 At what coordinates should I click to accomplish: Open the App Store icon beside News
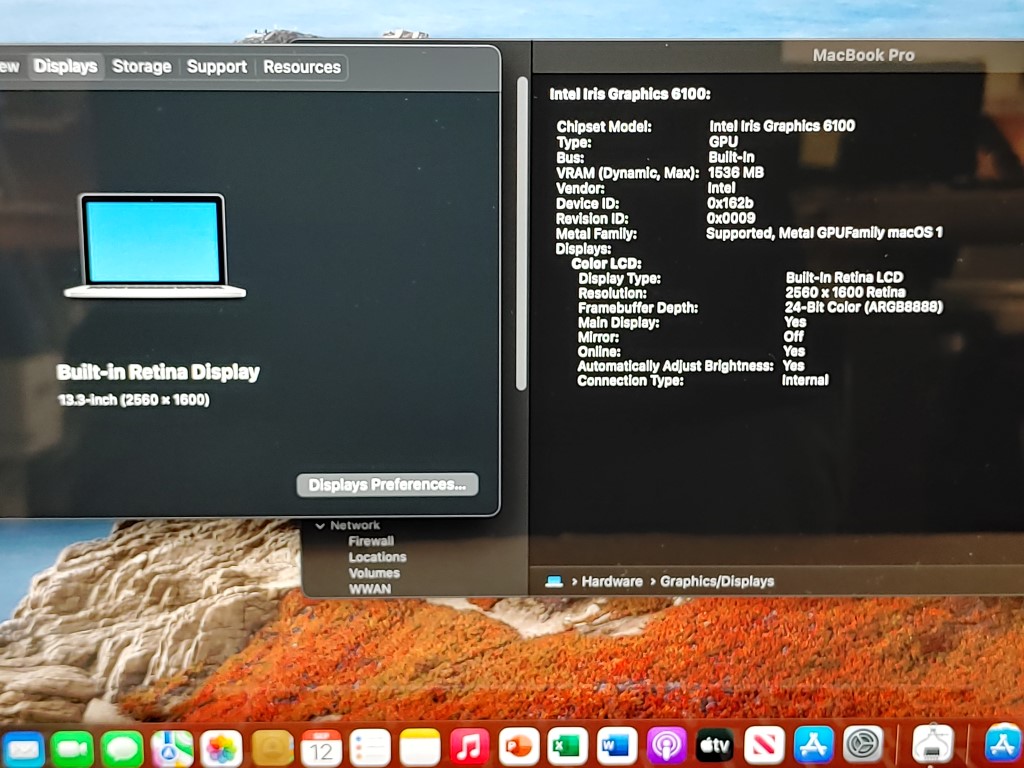click(814, 744)
